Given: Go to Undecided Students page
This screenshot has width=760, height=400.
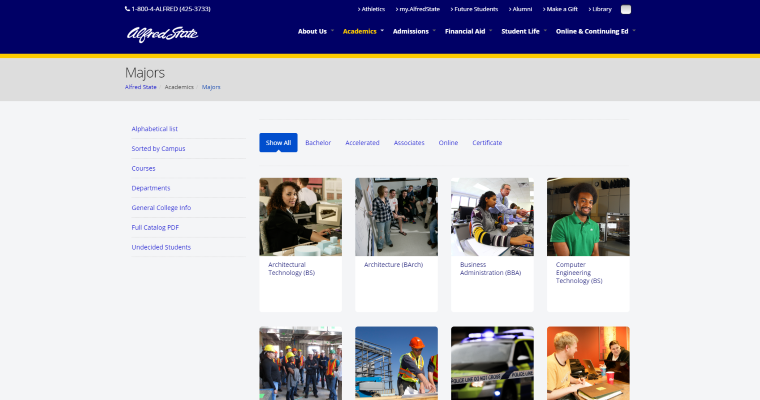Looking at the screenshot, I should pos(161,247).
